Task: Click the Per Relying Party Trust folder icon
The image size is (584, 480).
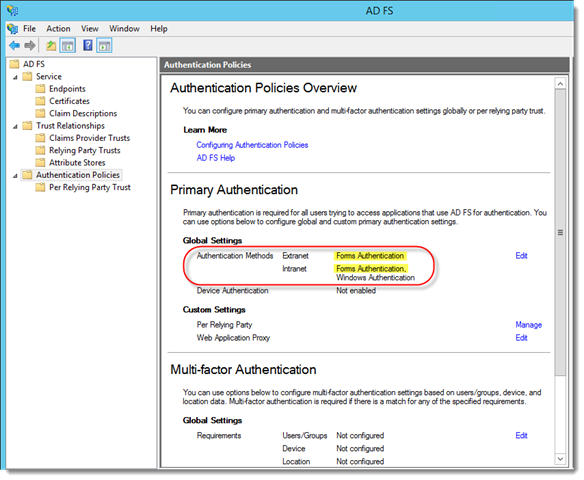Action: pyautogui.click(x=40, y=187)
